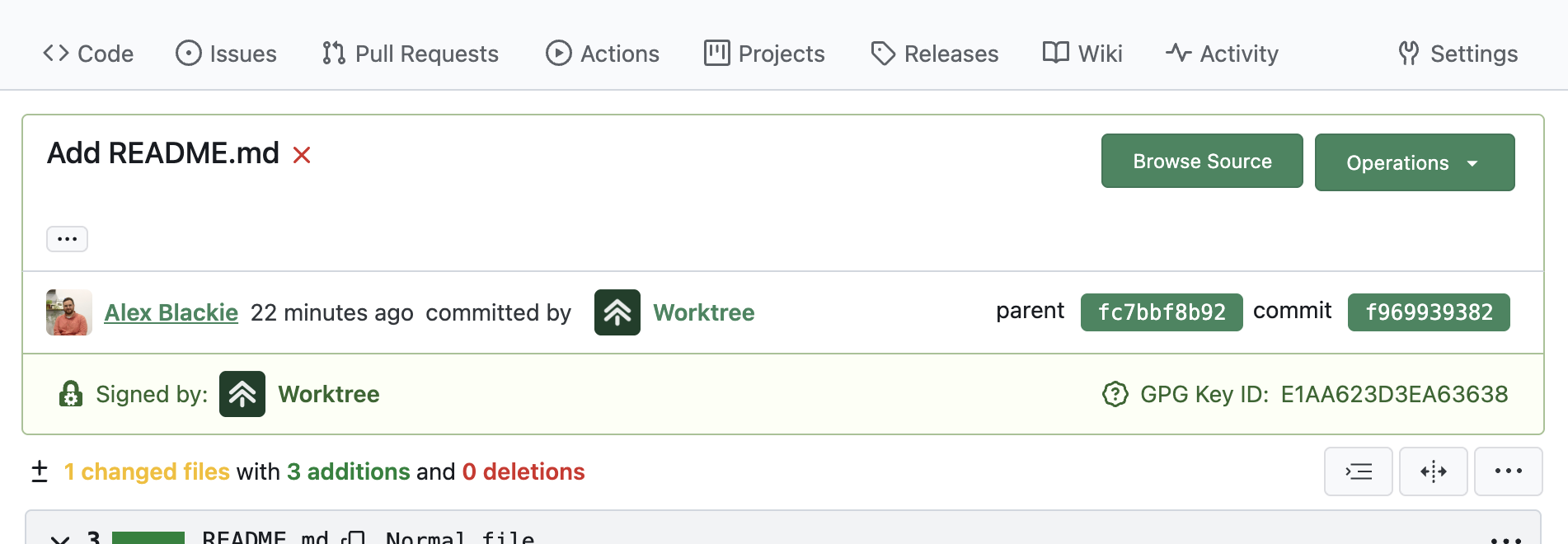1568x544 pixels.
Task: Open the diff options ellipsis menu
Action: tap(1509, 471)
